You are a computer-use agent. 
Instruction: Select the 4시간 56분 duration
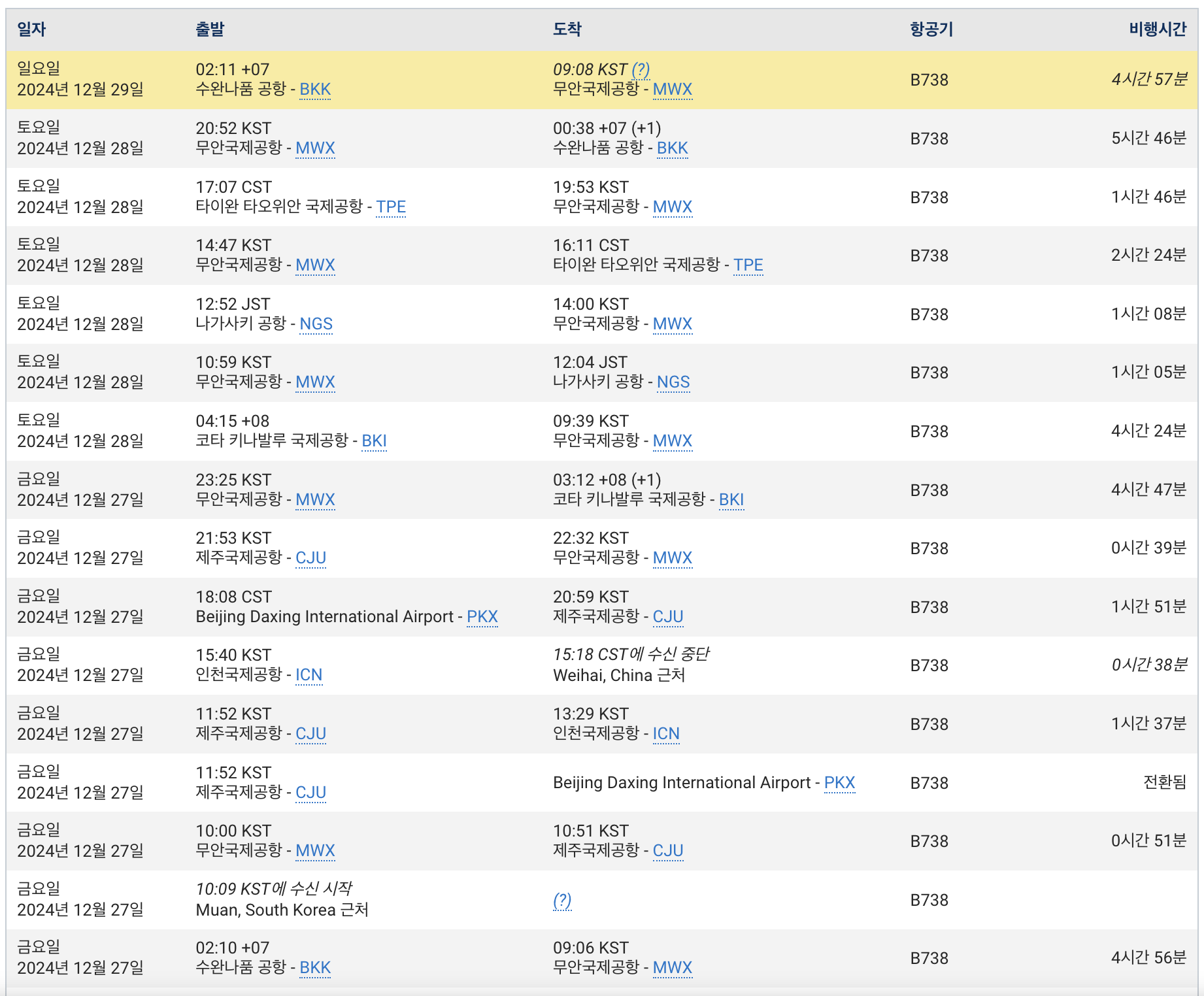coord(1149,958)
